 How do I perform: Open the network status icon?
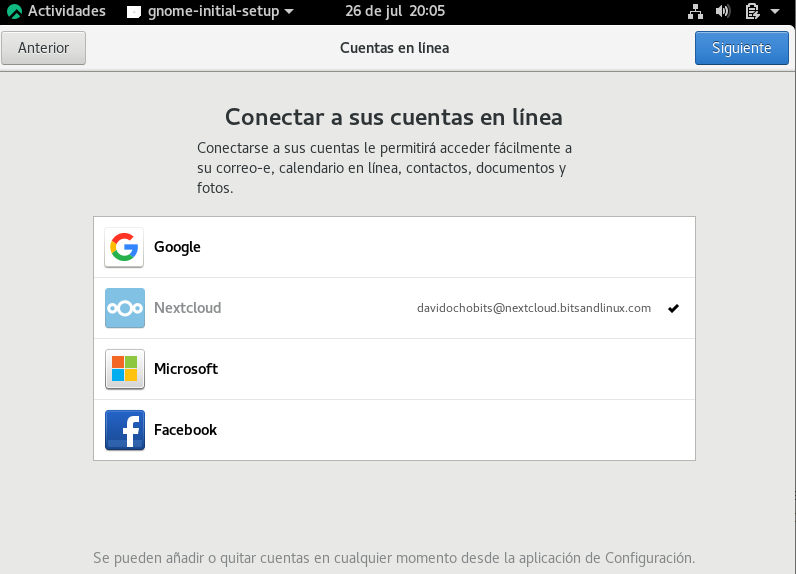[695, 11]
